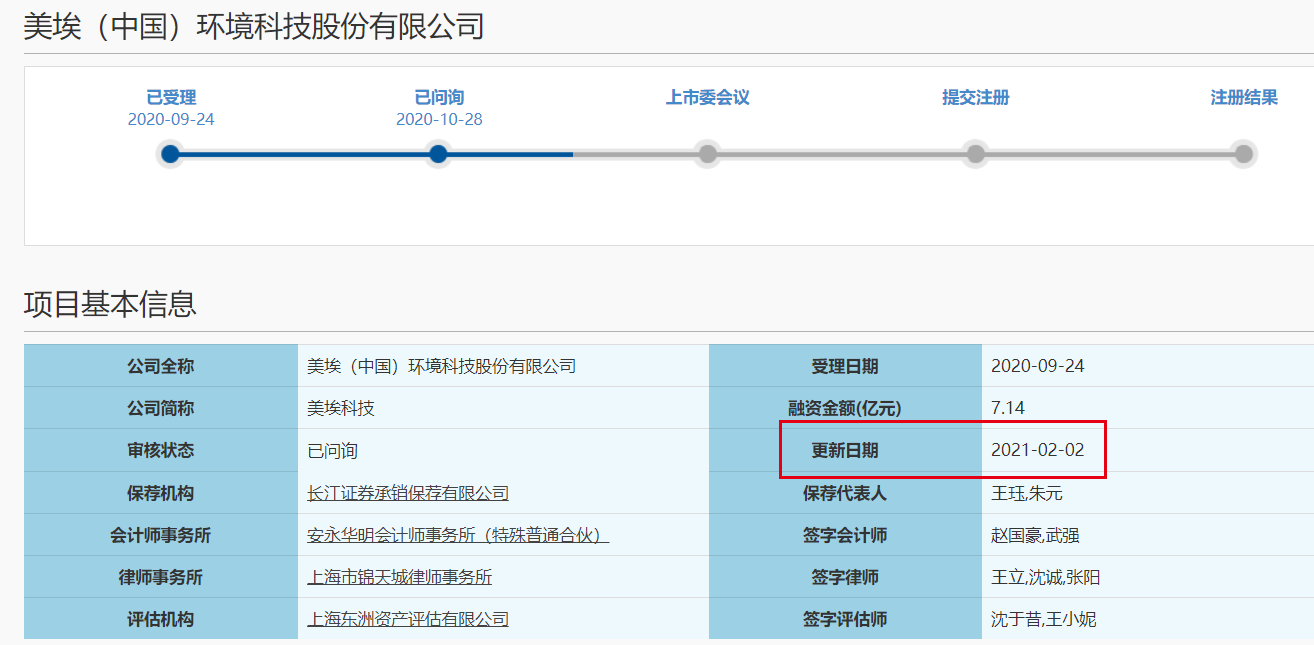
Task: Click the 注册结果 stage marker dot
Action: tap(1243, 154)
